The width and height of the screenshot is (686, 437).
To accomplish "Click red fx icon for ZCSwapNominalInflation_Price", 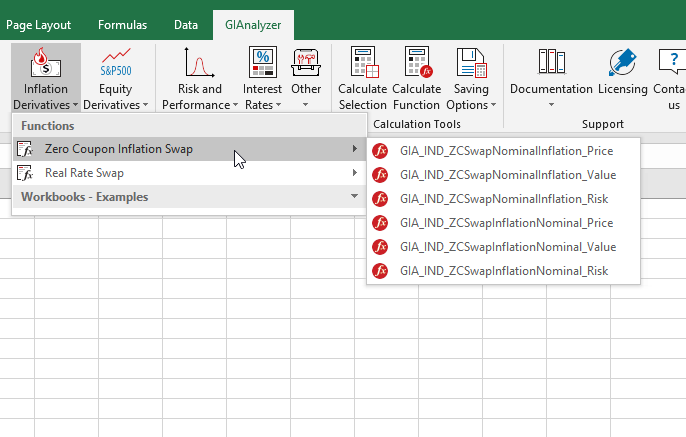I will pos(380,151).
